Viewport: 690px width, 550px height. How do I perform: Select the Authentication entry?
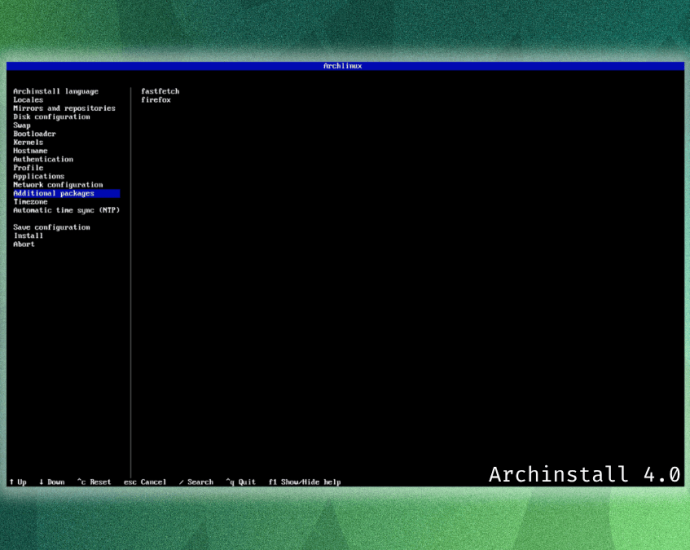[43, 159]
